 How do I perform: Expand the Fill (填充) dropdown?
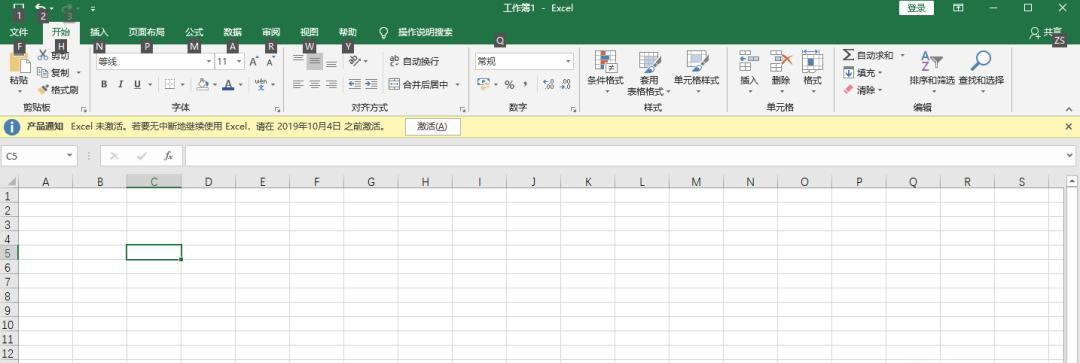880,73
